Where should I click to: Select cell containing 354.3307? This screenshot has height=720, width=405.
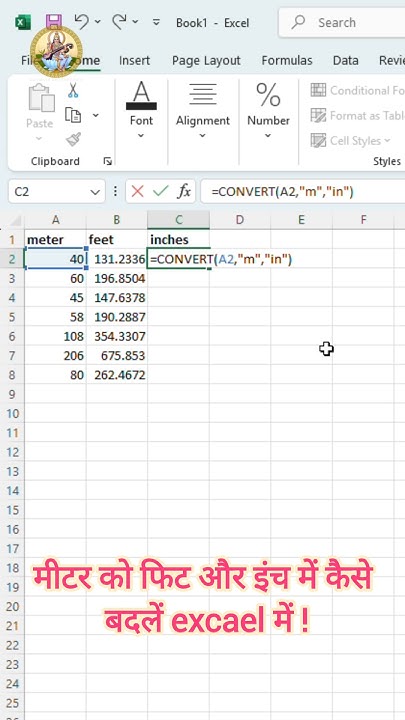pyautogui.click(x=117, y=336)
